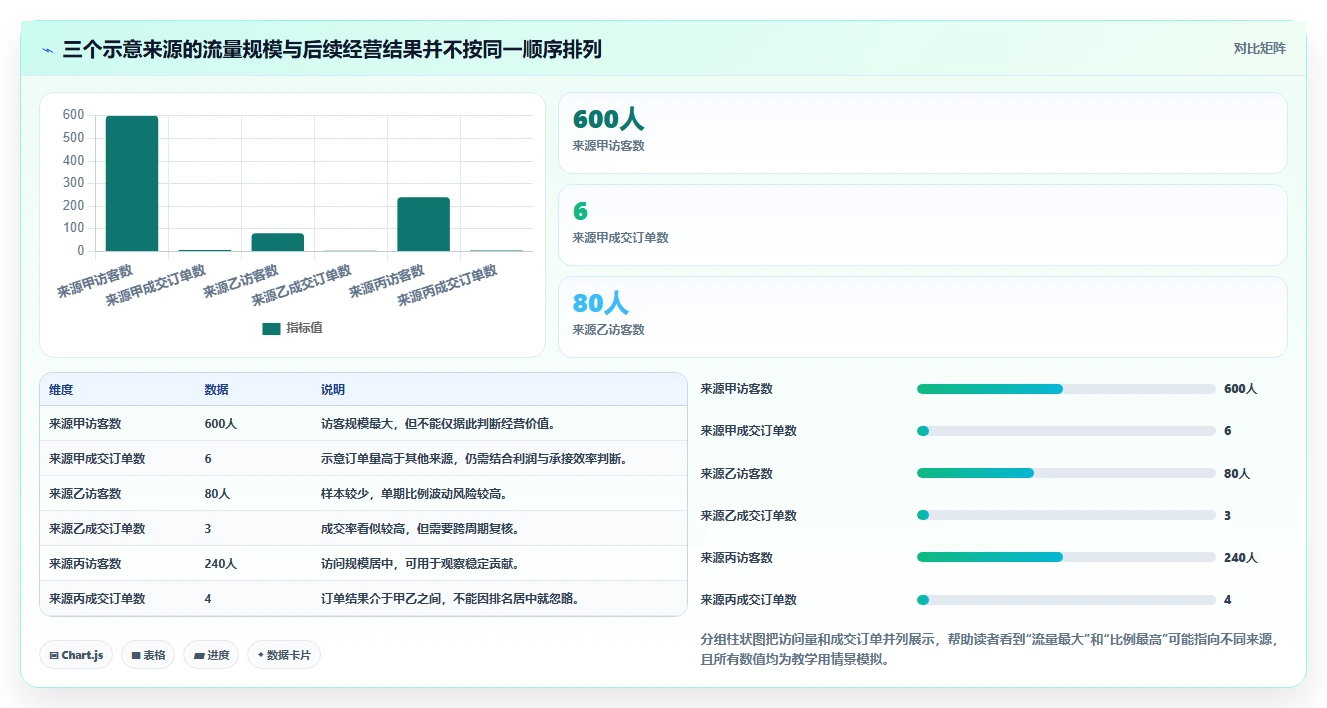
Task: Click the table value 3 for 来源乙成交订单数
Action: click(208, 529)
